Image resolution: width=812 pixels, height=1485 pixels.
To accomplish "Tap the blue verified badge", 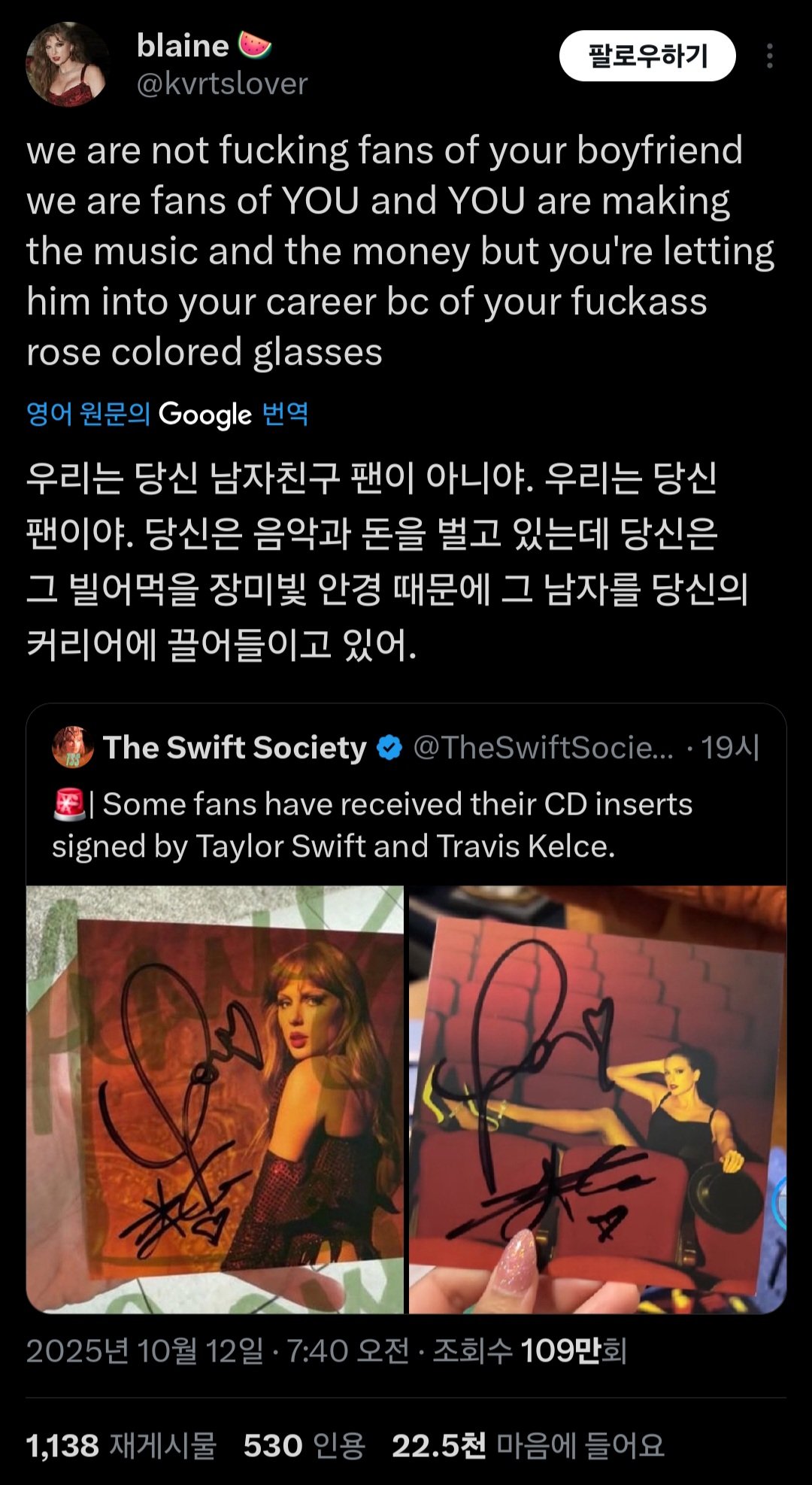I will pos(389,748).
